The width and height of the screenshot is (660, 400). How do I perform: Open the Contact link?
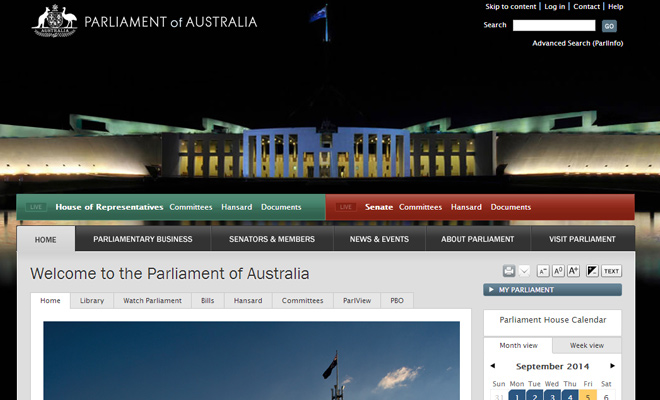(586, 7)
